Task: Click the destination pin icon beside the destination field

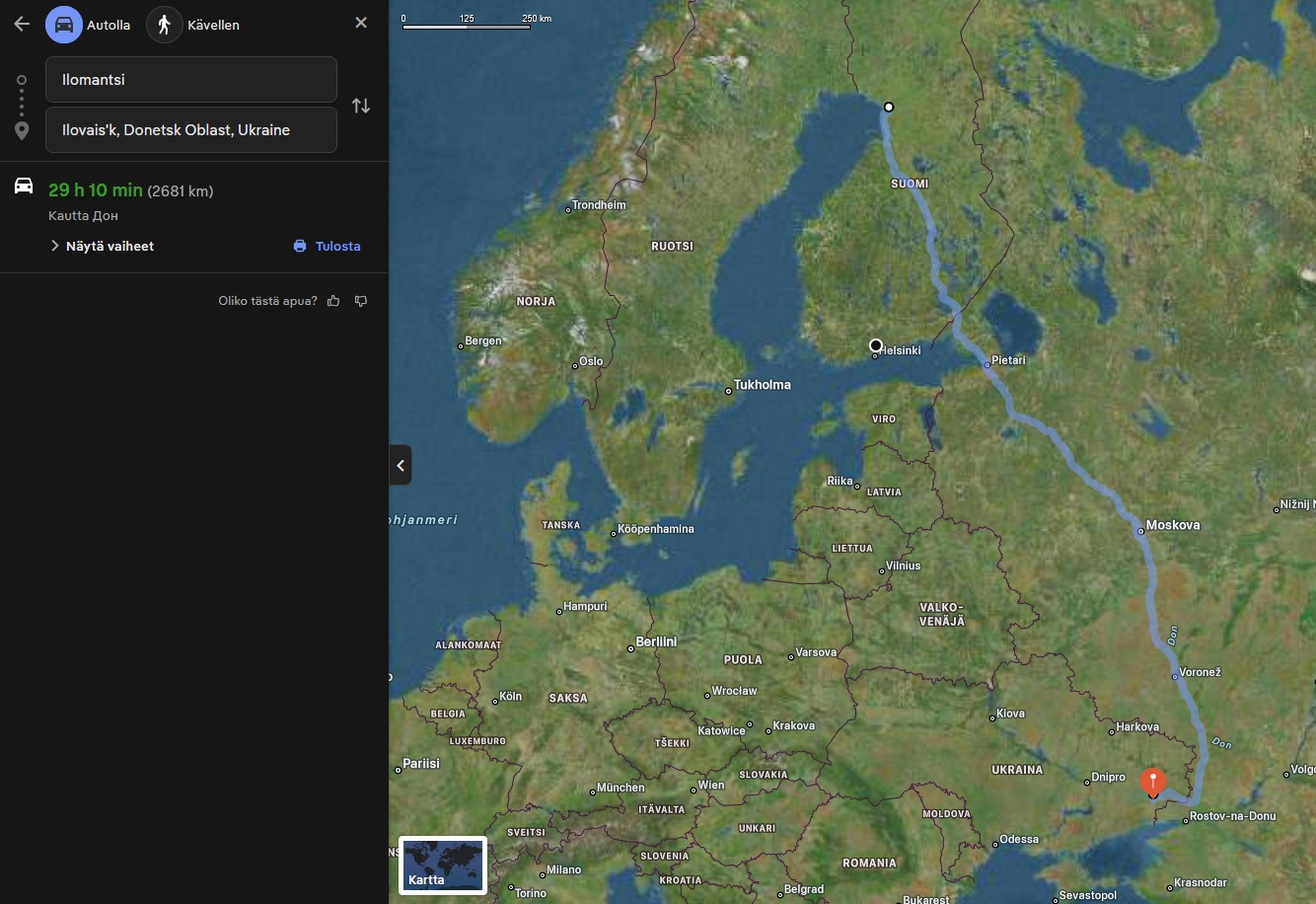Action: point(22,129)
